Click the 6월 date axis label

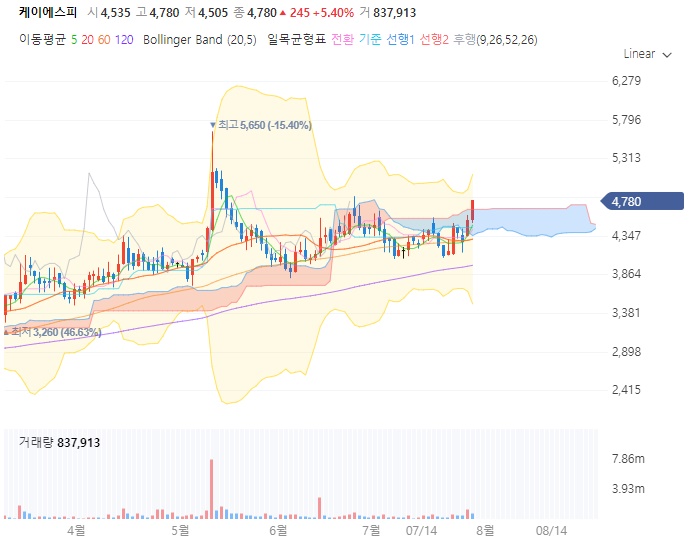coord(278,530)
